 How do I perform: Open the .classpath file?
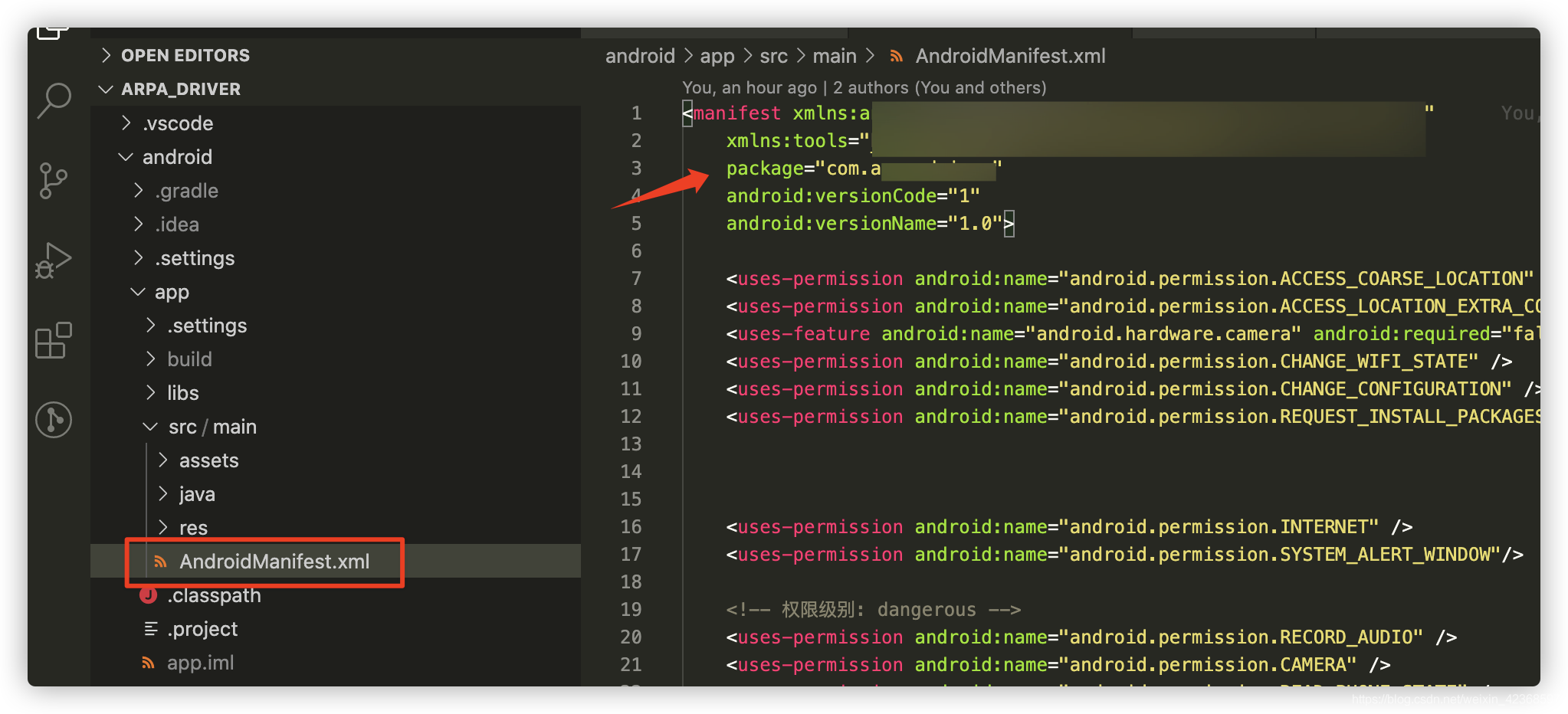click(214, 595)
